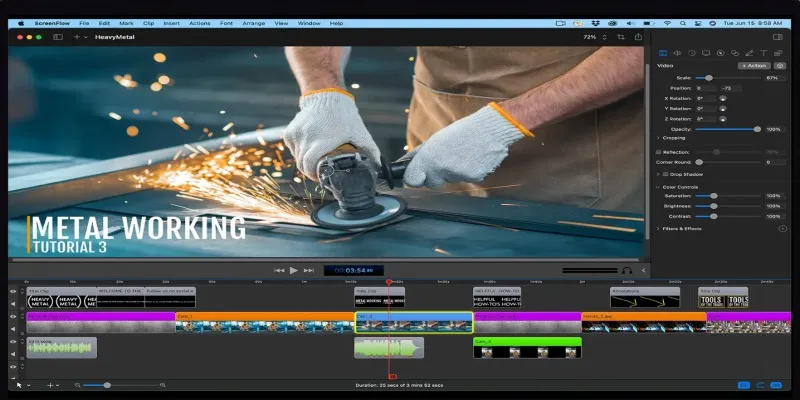
Task: Click the X Rotation dial knob
Action: pyautogui.click(x=723, y=98)
